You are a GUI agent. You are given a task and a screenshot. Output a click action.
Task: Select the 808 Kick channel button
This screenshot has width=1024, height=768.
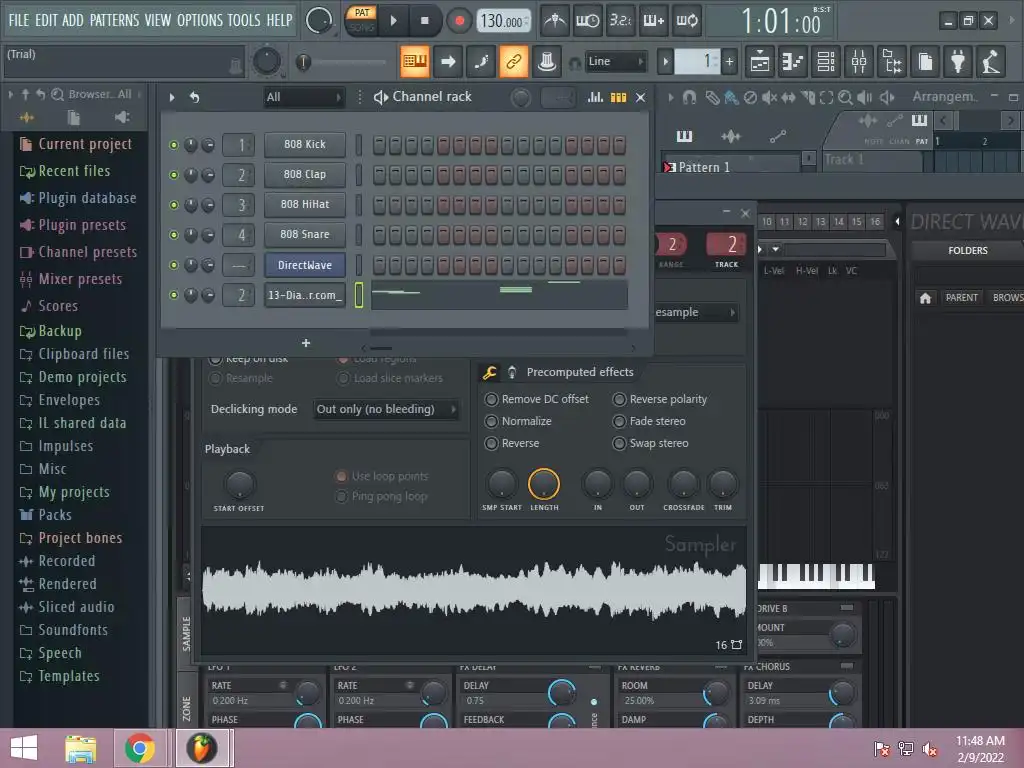pos(305,144)
